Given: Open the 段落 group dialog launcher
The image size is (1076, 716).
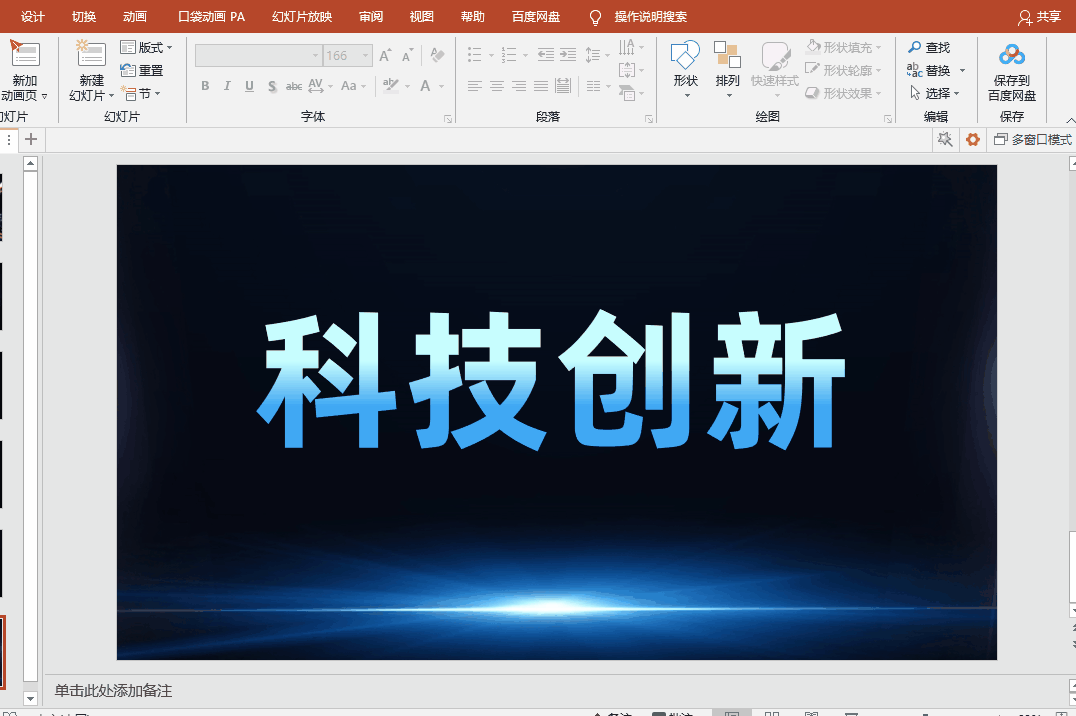Looking at the screenshot, I should [x=648, y=119].
